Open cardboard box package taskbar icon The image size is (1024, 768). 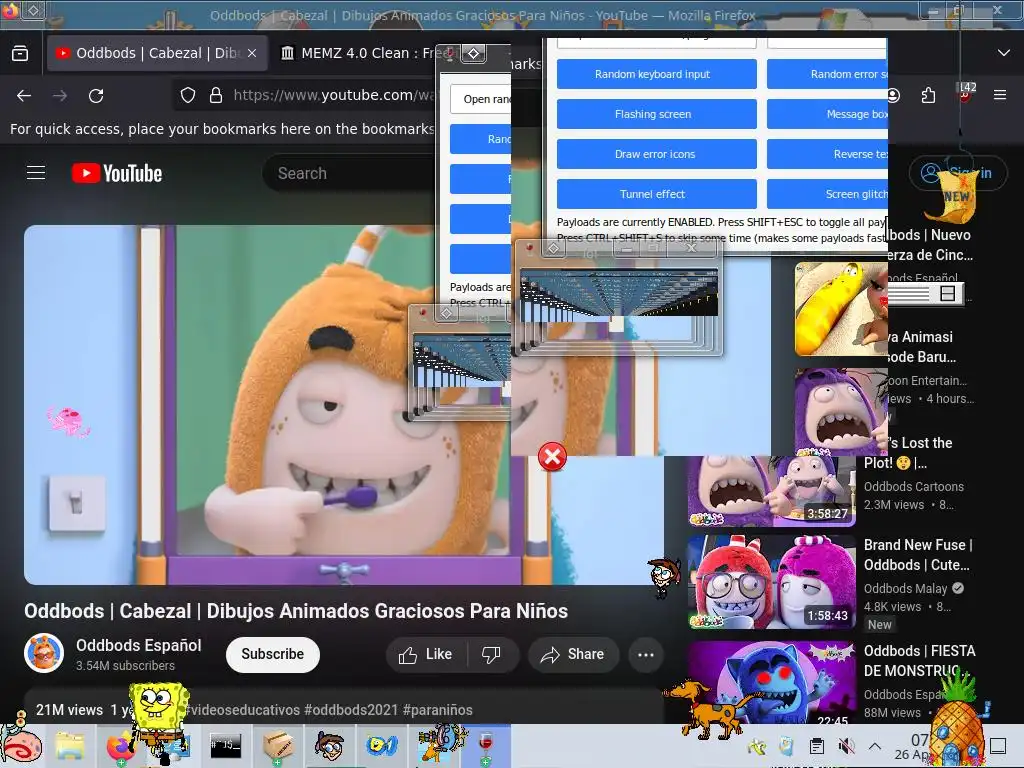(x=278, y=746)
